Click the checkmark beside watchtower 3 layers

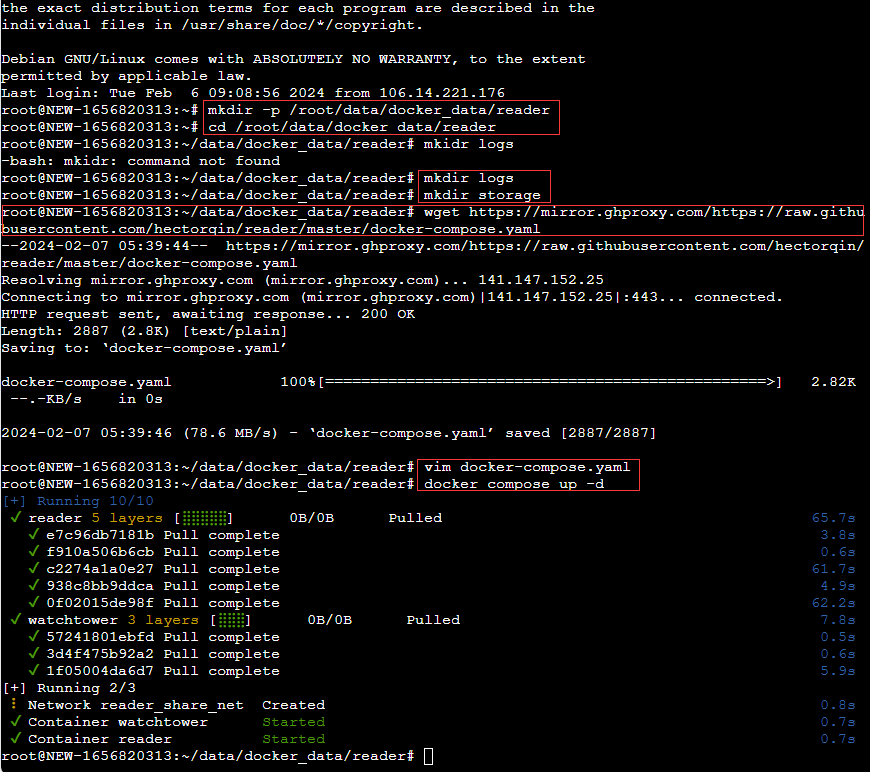(15, 620)
